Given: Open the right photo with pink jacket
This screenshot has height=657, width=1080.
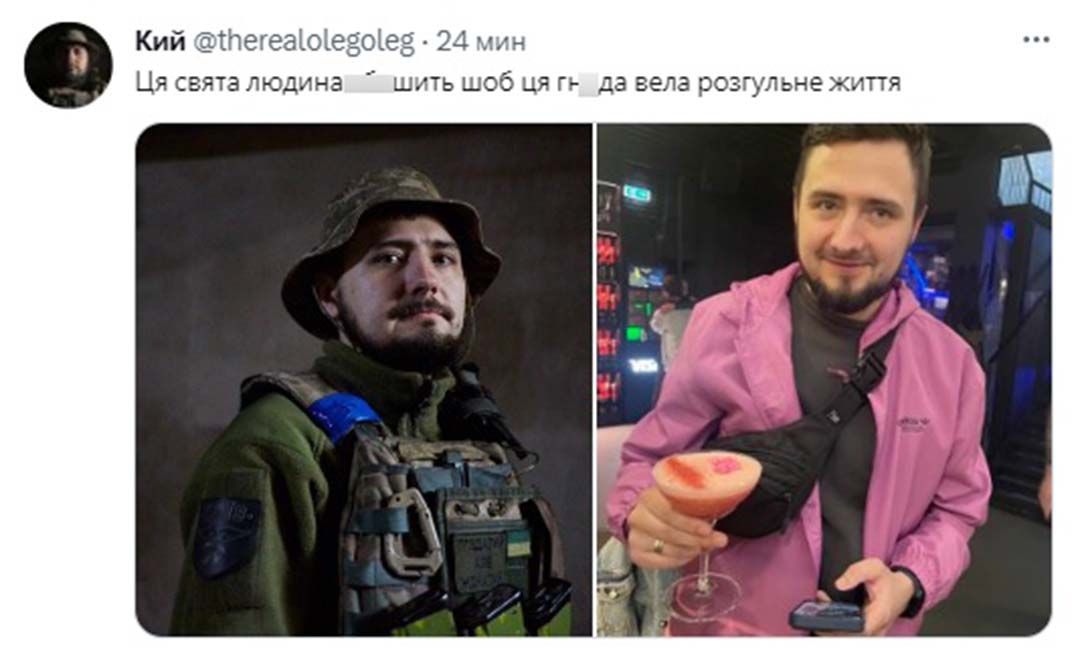Looking at the screenshot, I should coord(824,379).
